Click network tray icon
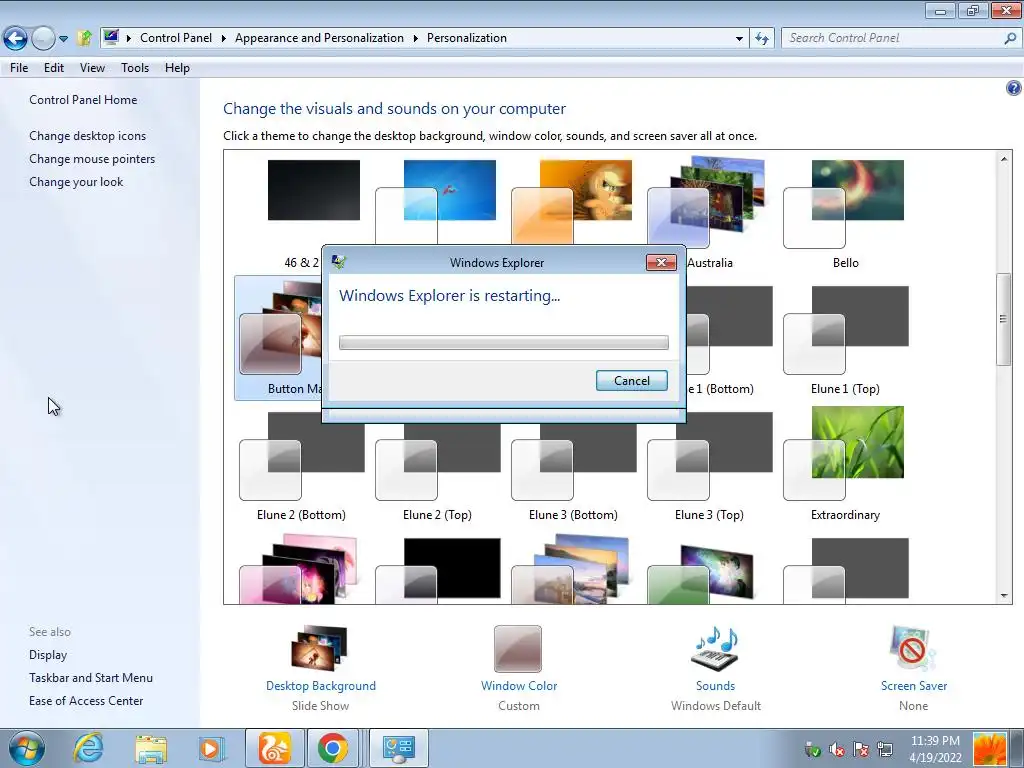The width and height of the screenshot is (1024, 768). click(885, 750)
